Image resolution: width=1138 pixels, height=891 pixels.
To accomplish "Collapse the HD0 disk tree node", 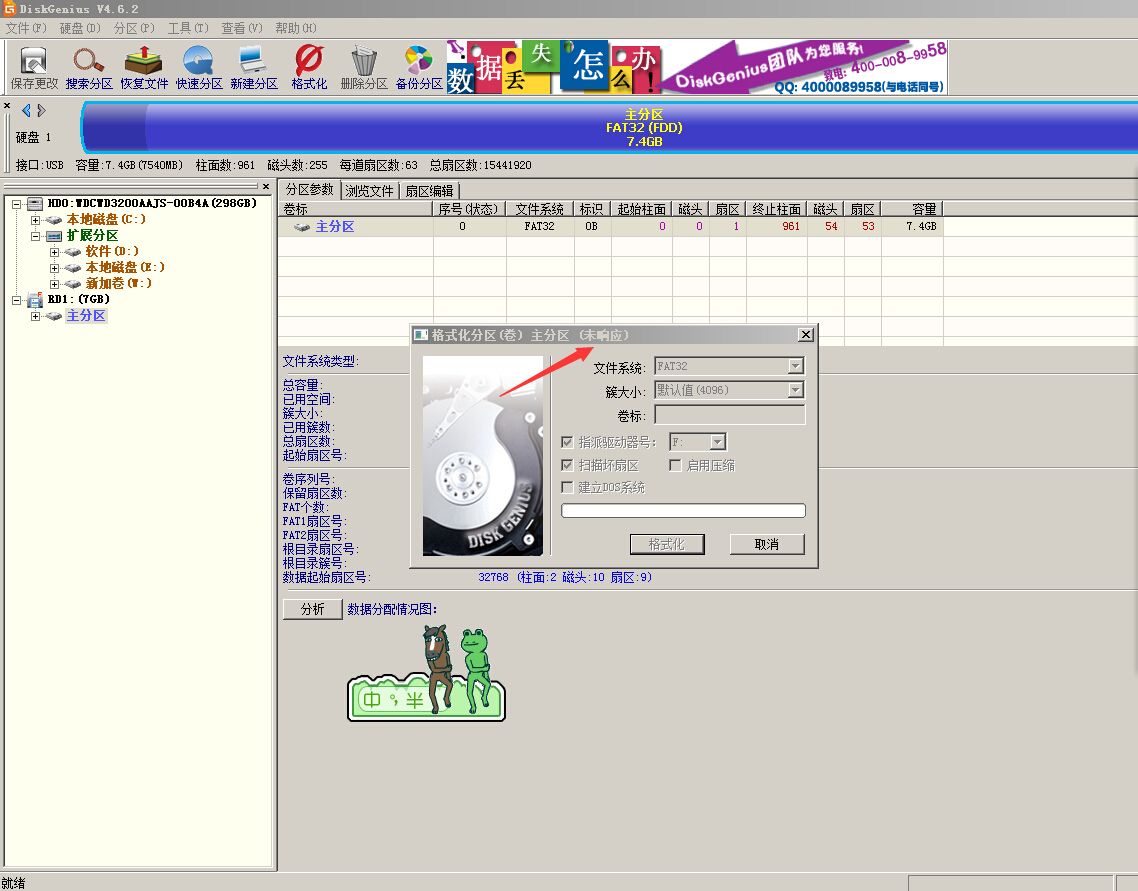I will (x=16, y=204).
